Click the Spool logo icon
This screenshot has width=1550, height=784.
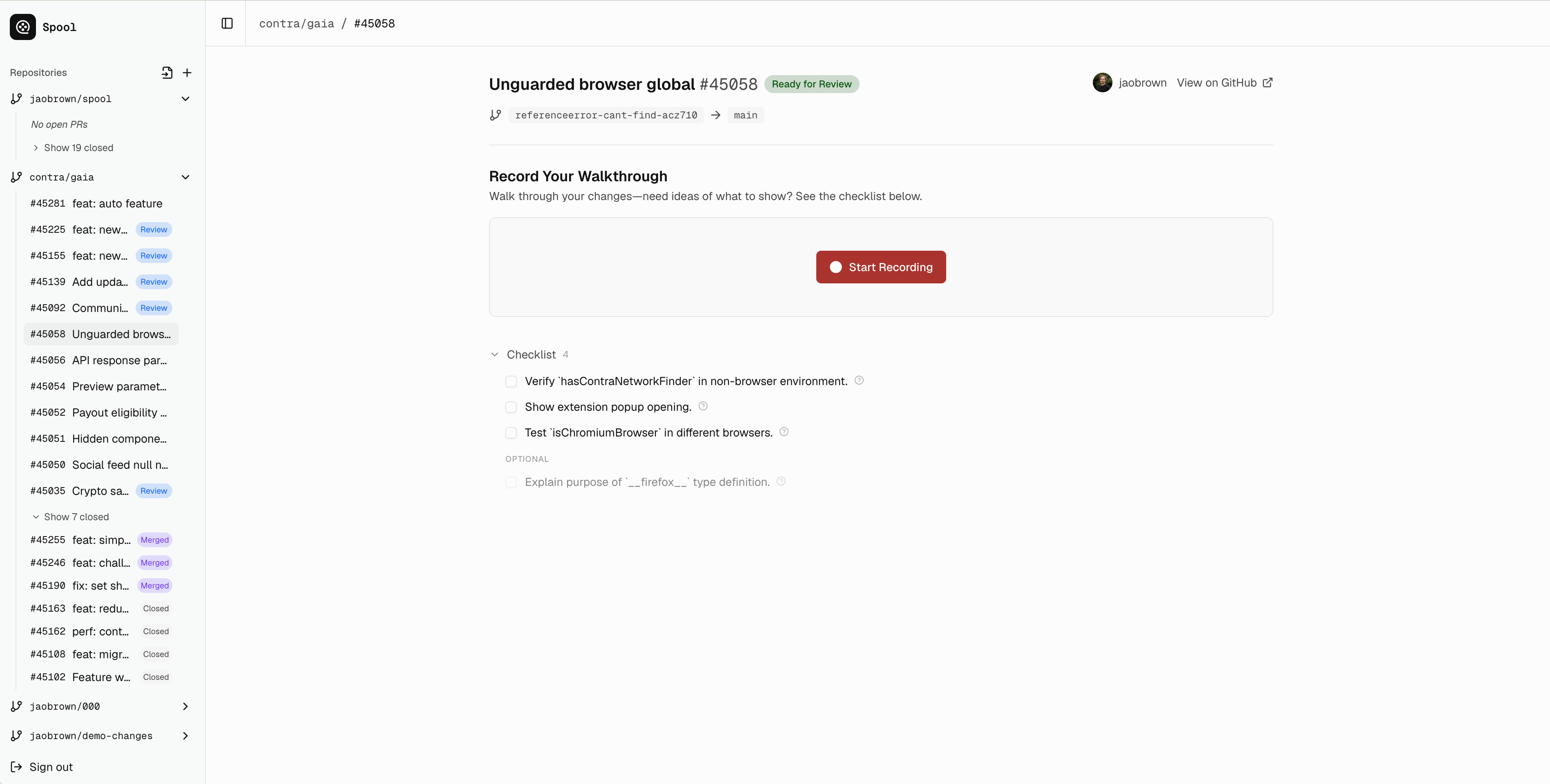[x=23, y=27]
